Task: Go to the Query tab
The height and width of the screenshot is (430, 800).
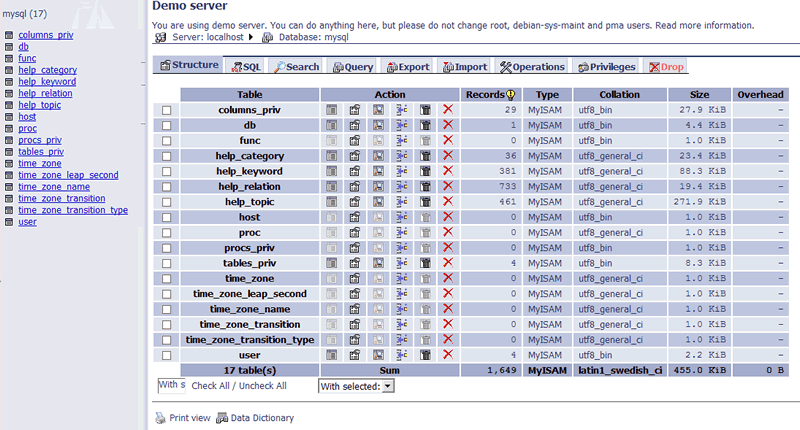Action: 353,67
